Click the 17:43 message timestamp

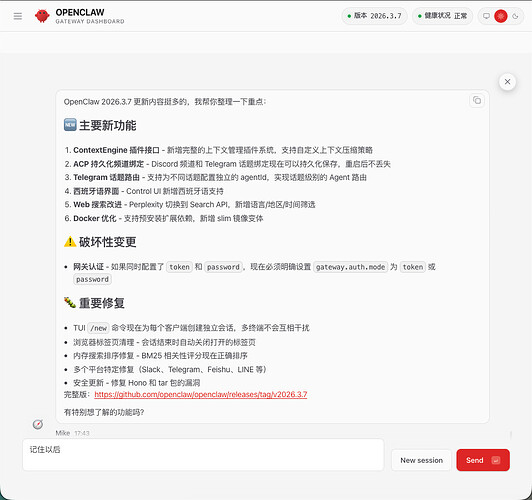pyautogui.click(x=82, y=433)
